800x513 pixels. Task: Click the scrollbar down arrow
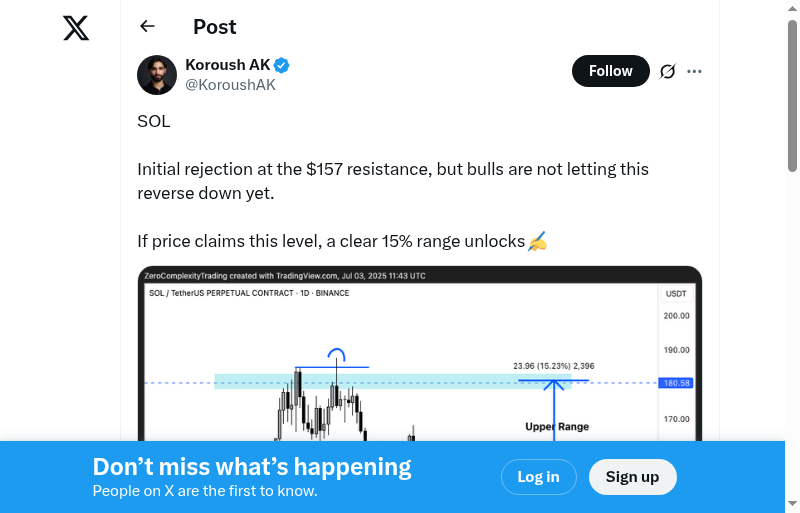click(x=792, y=504)
